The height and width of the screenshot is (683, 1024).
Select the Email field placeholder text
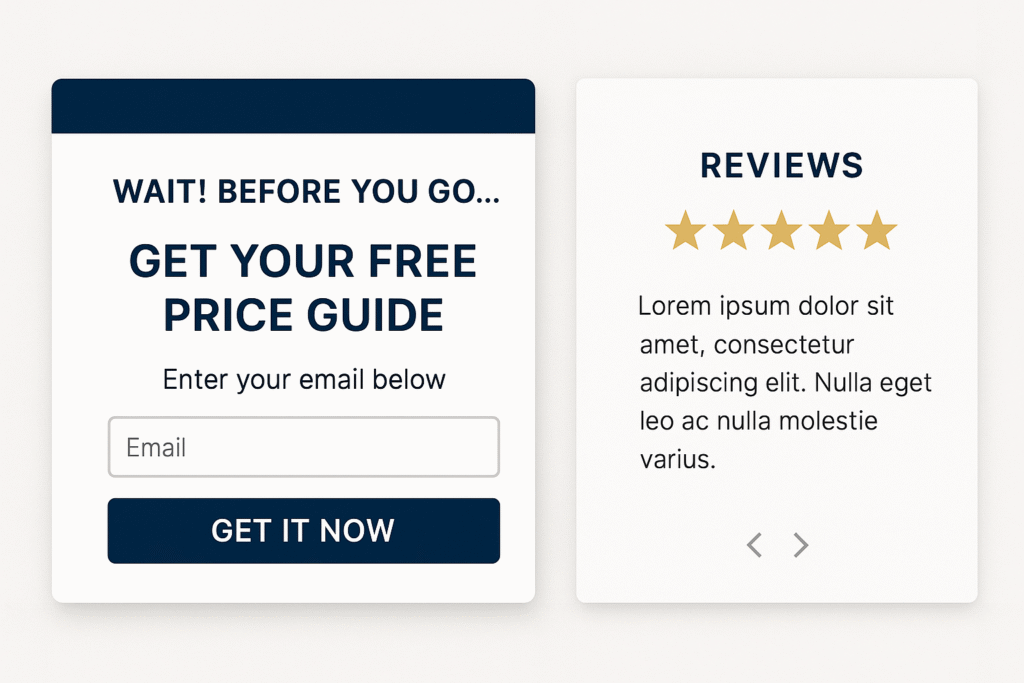click(155, 447)
